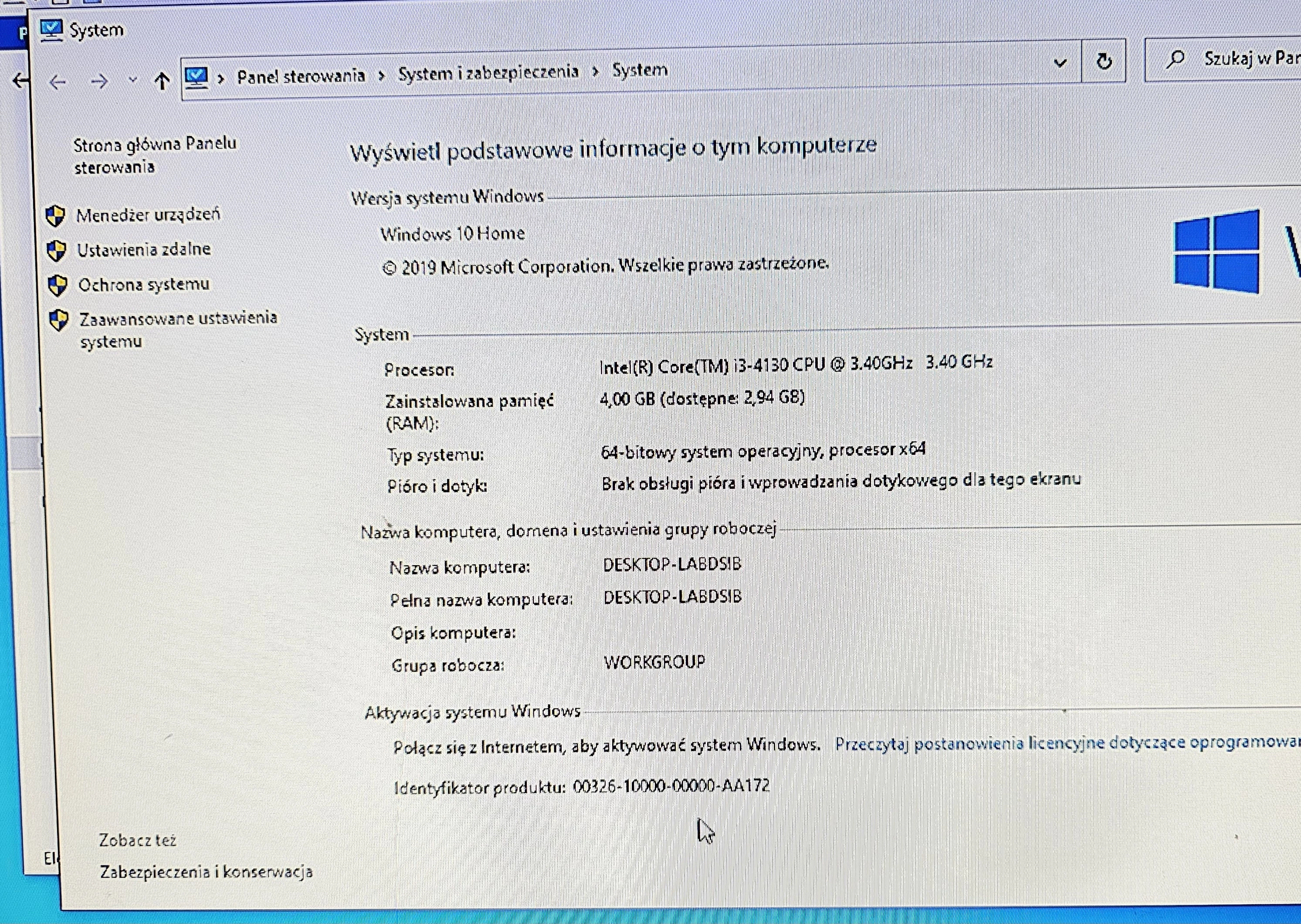
Task: Click the shield icon next to Ochrona systemu
Action: (58, 286)
